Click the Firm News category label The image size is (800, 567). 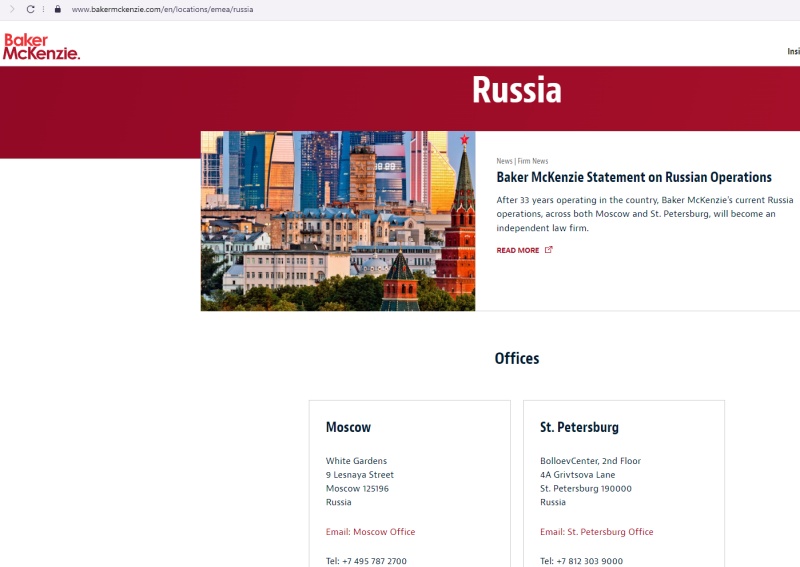click(533, 161)
